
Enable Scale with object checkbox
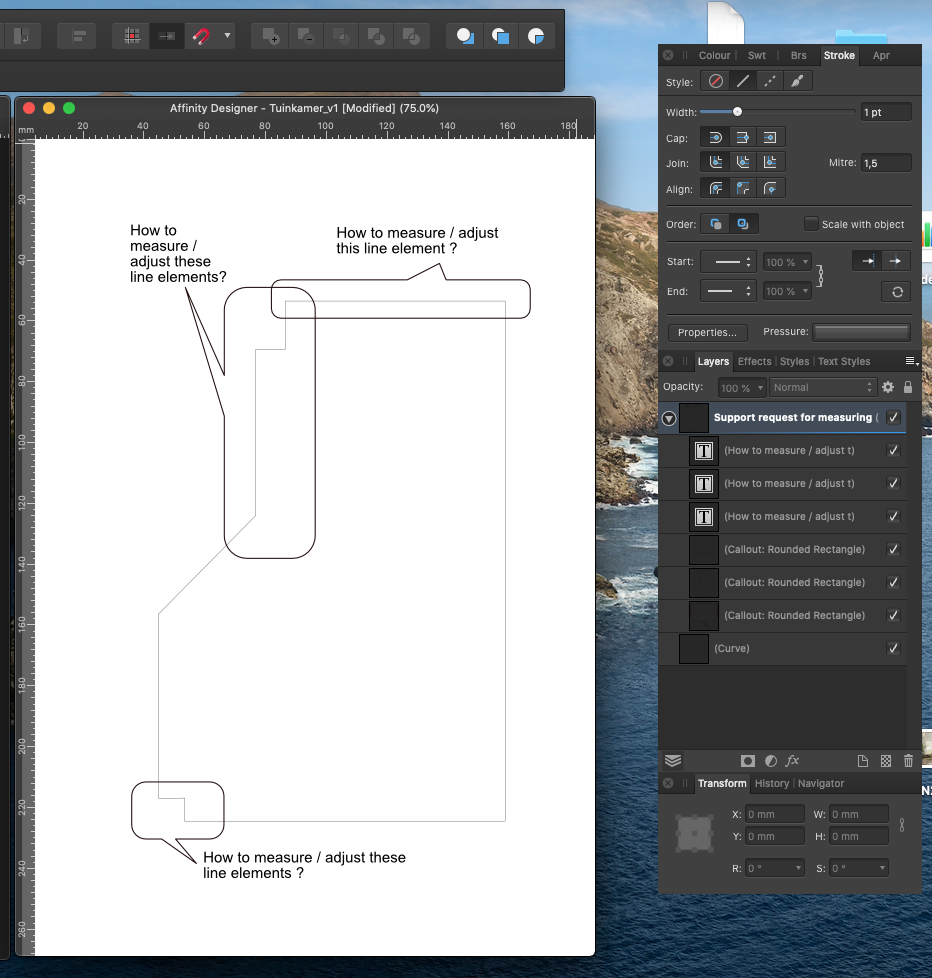tap(811, 223)
